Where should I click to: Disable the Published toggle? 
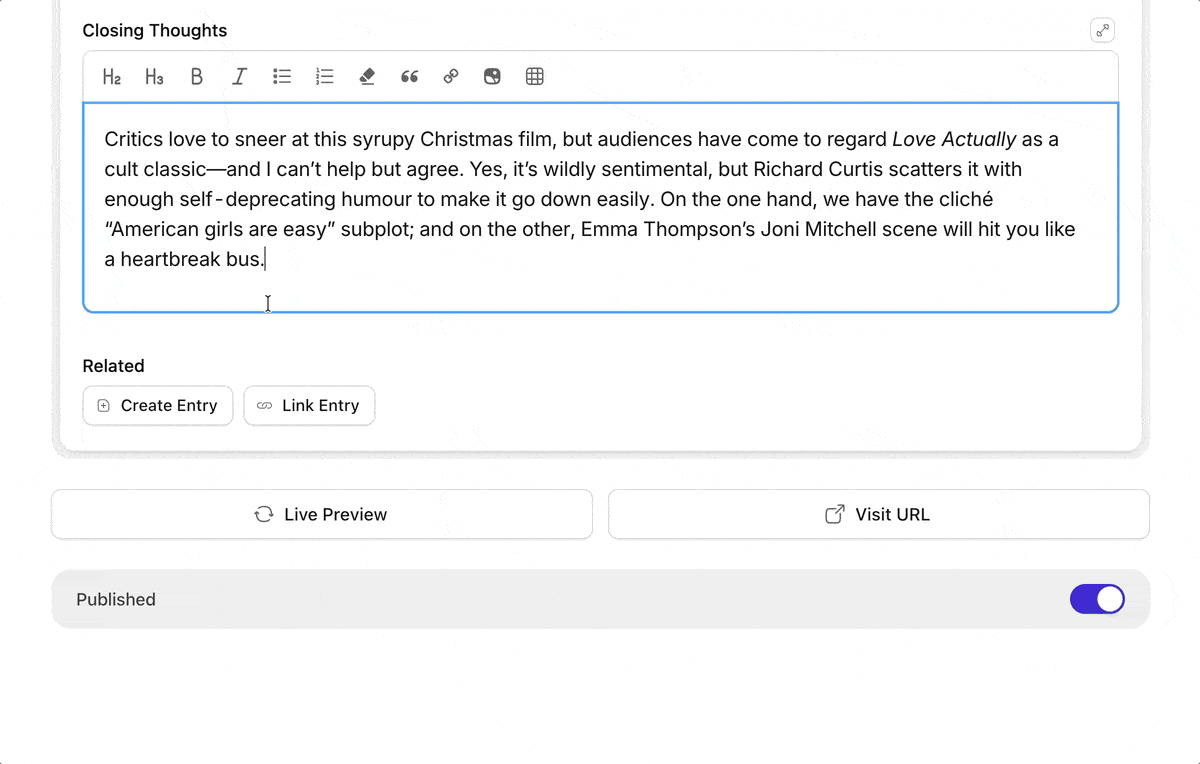pos(1097,599)
